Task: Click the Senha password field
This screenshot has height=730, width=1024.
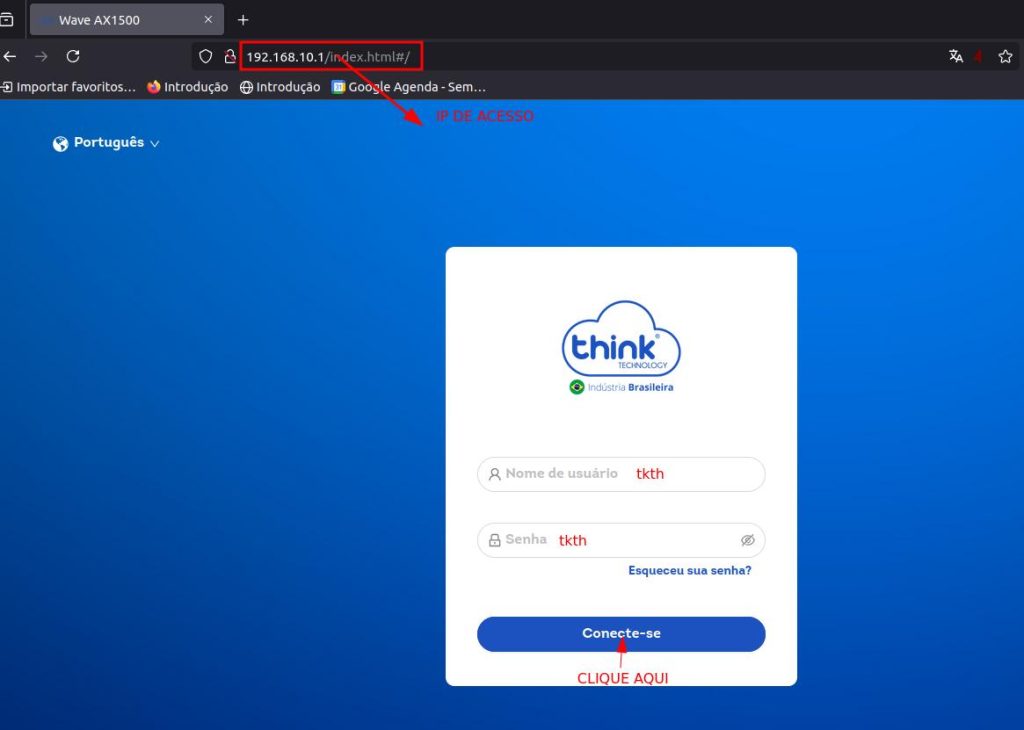Action: [x=621, y=540]
